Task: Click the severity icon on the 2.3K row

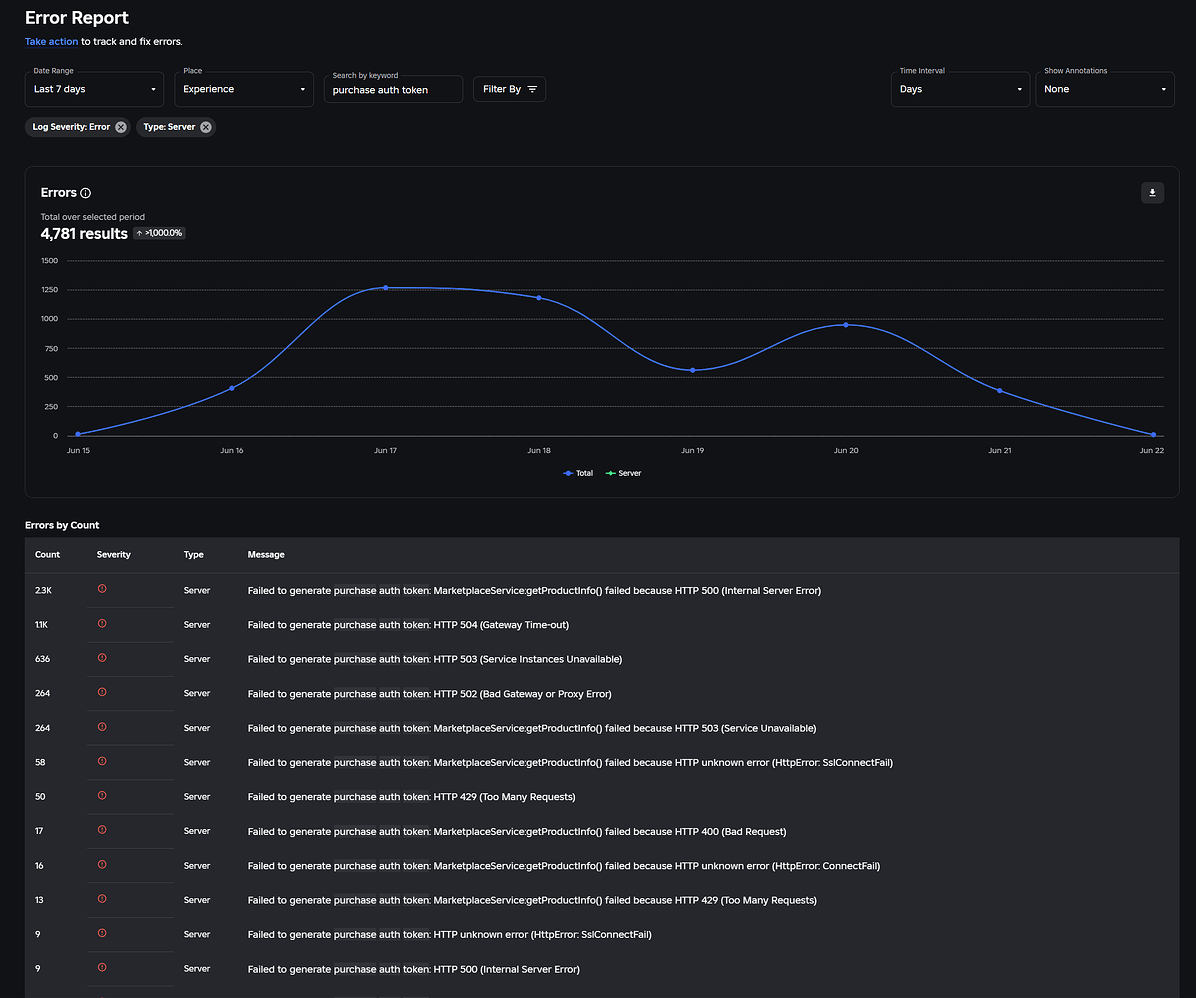Action: (101, 589)
